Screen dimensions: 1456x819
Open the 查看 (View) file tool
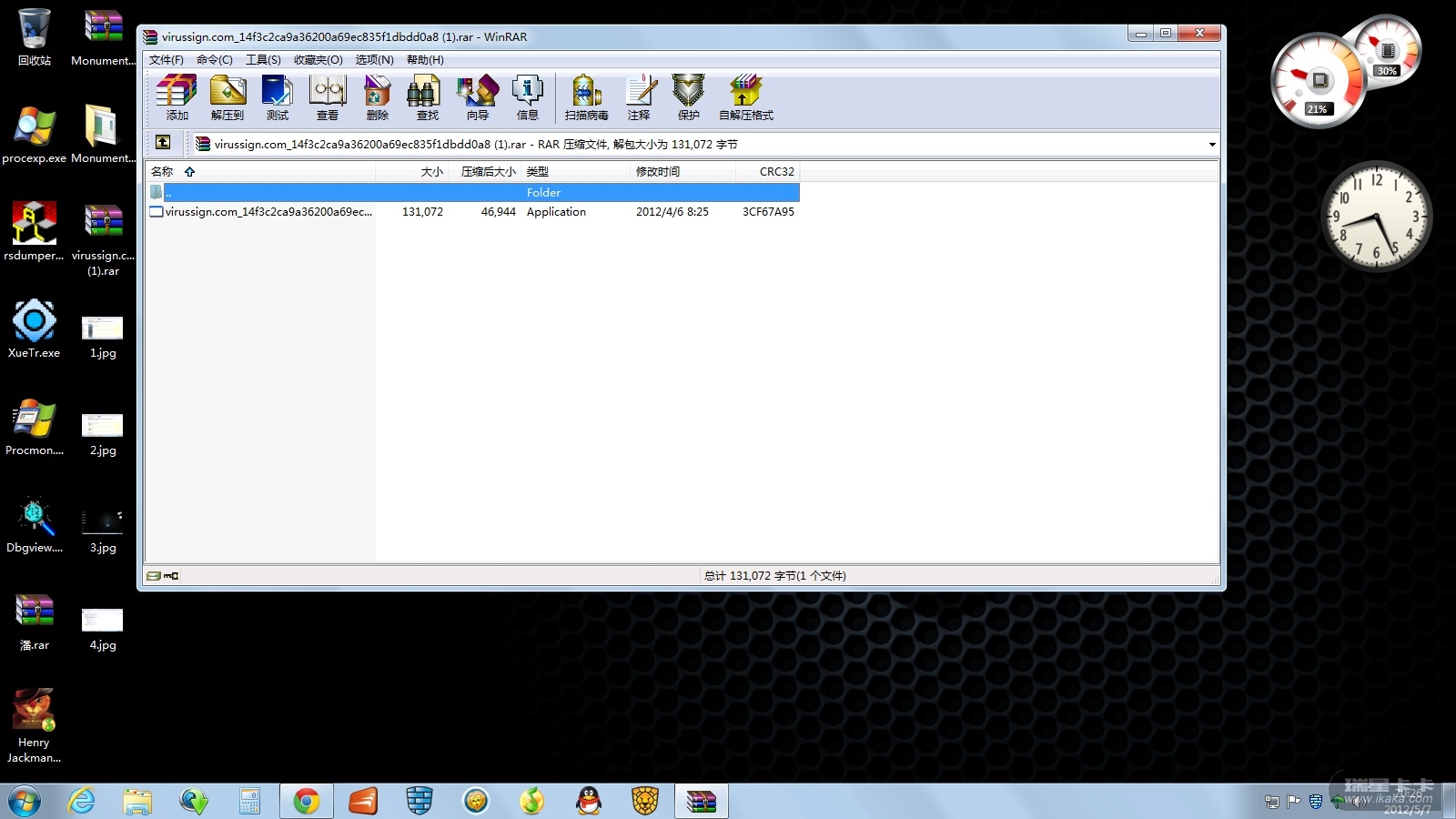point(328,97)
